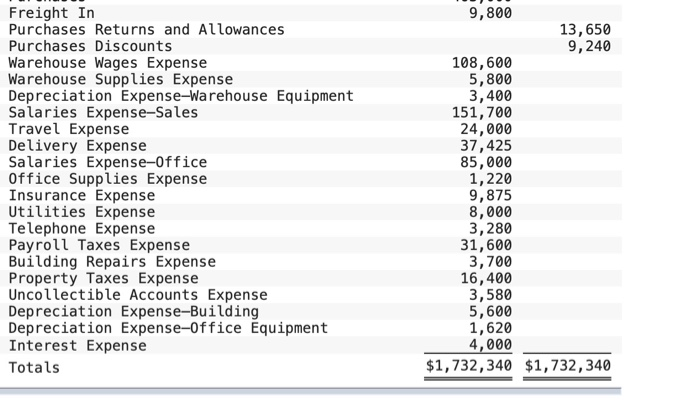Select Property Taxes Expense label
The height and width of the screenshot is (404, 700).
point(103,278)
